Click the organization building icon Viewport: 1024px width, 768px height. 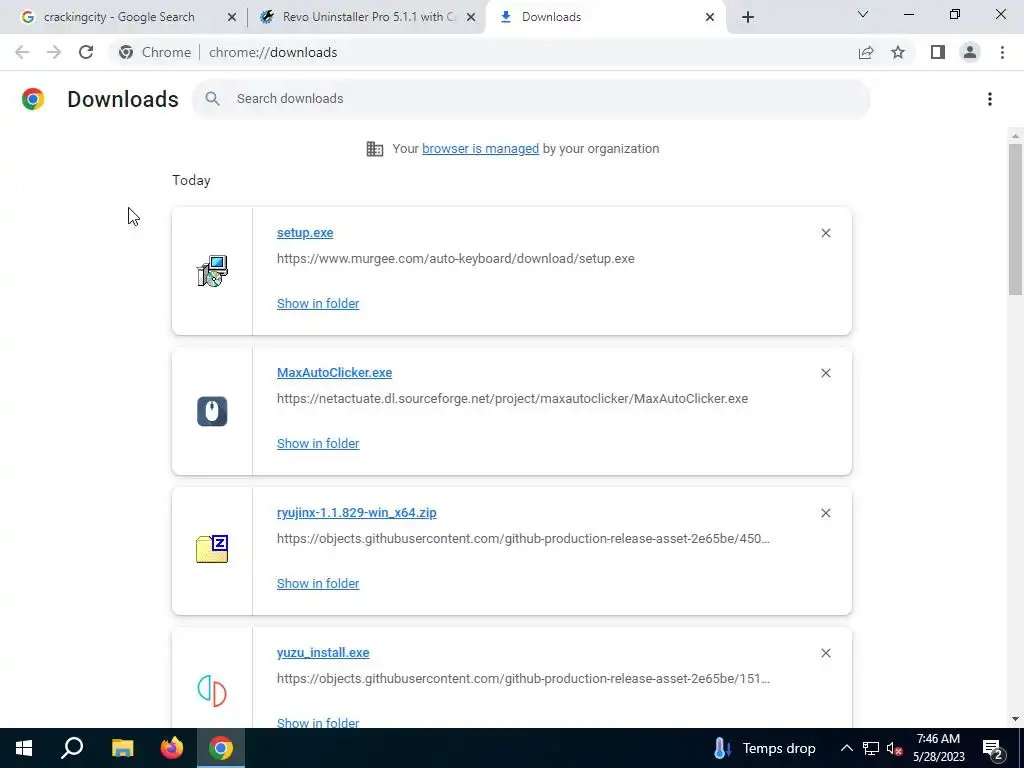point(375,149)
